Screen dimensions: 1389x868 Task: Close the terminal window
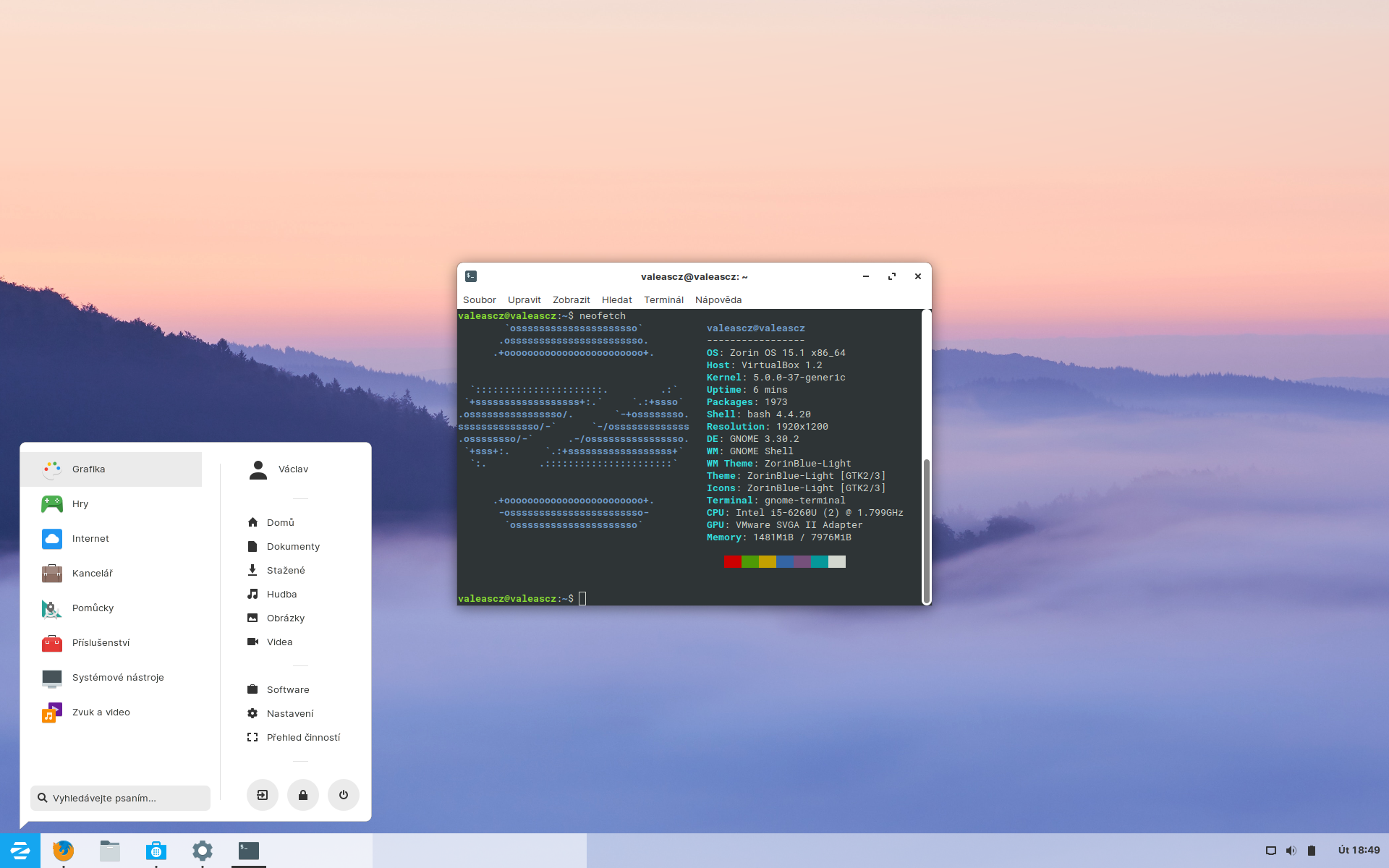coord(918,276)
